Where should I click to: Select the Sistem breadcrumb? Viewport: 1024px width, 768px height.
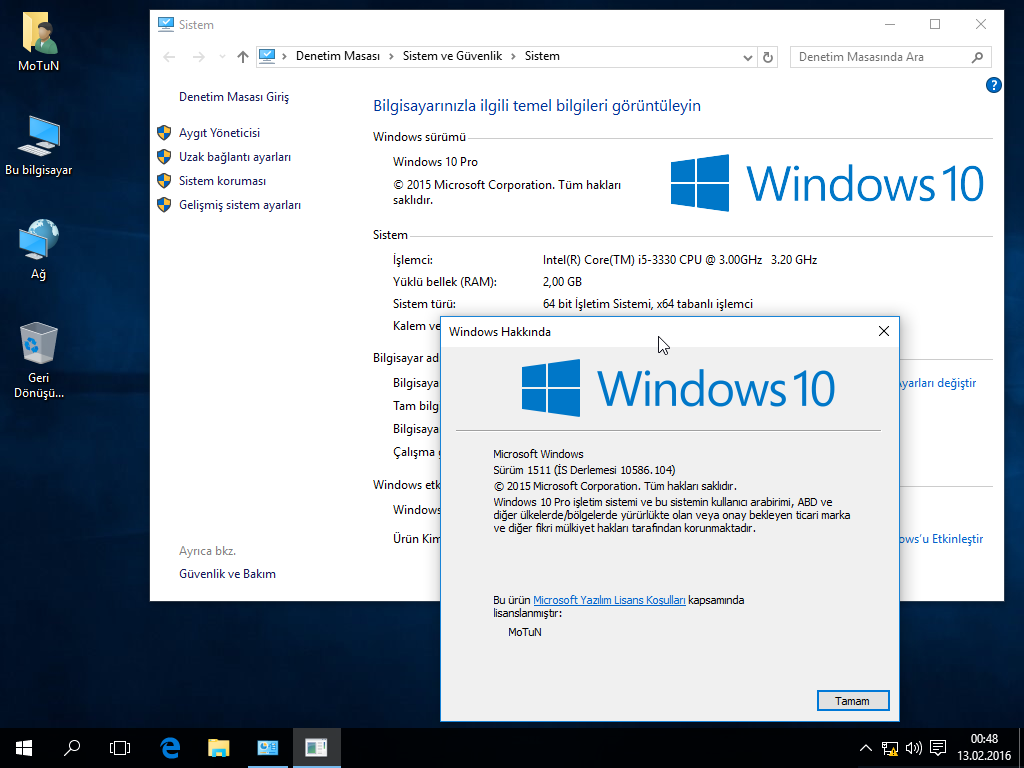coord(542,56)
